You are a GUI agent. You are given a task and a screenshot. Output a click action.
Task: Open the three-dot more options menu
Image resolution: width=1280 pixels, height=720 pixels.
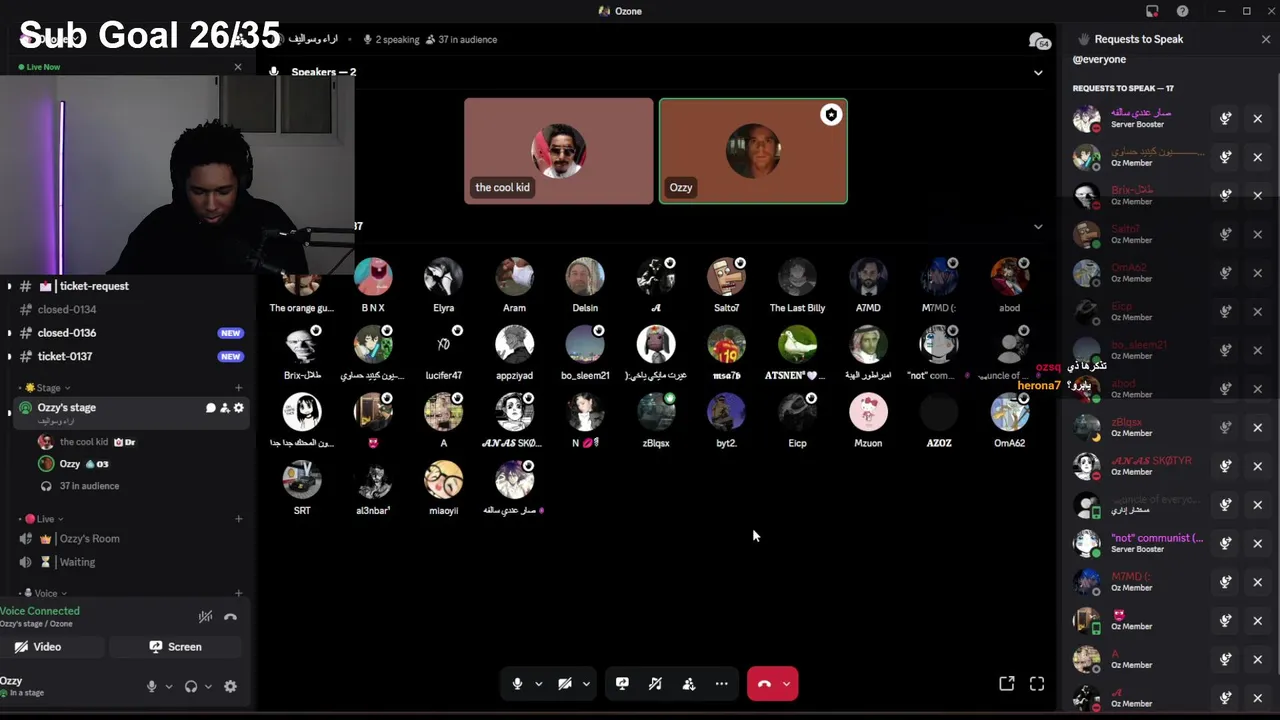721,684
